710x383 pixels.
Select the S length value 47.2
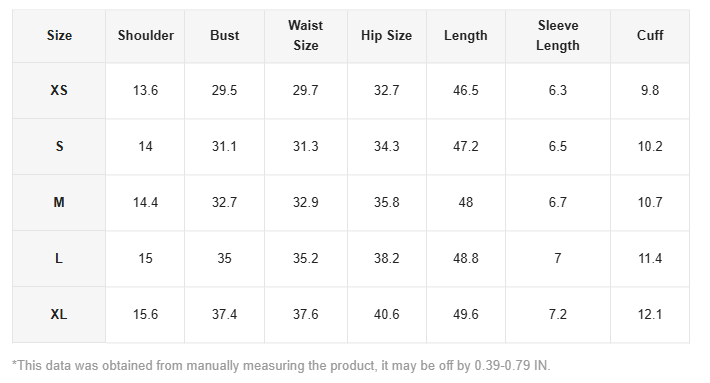pyautogui.click(x=465, y=147)
